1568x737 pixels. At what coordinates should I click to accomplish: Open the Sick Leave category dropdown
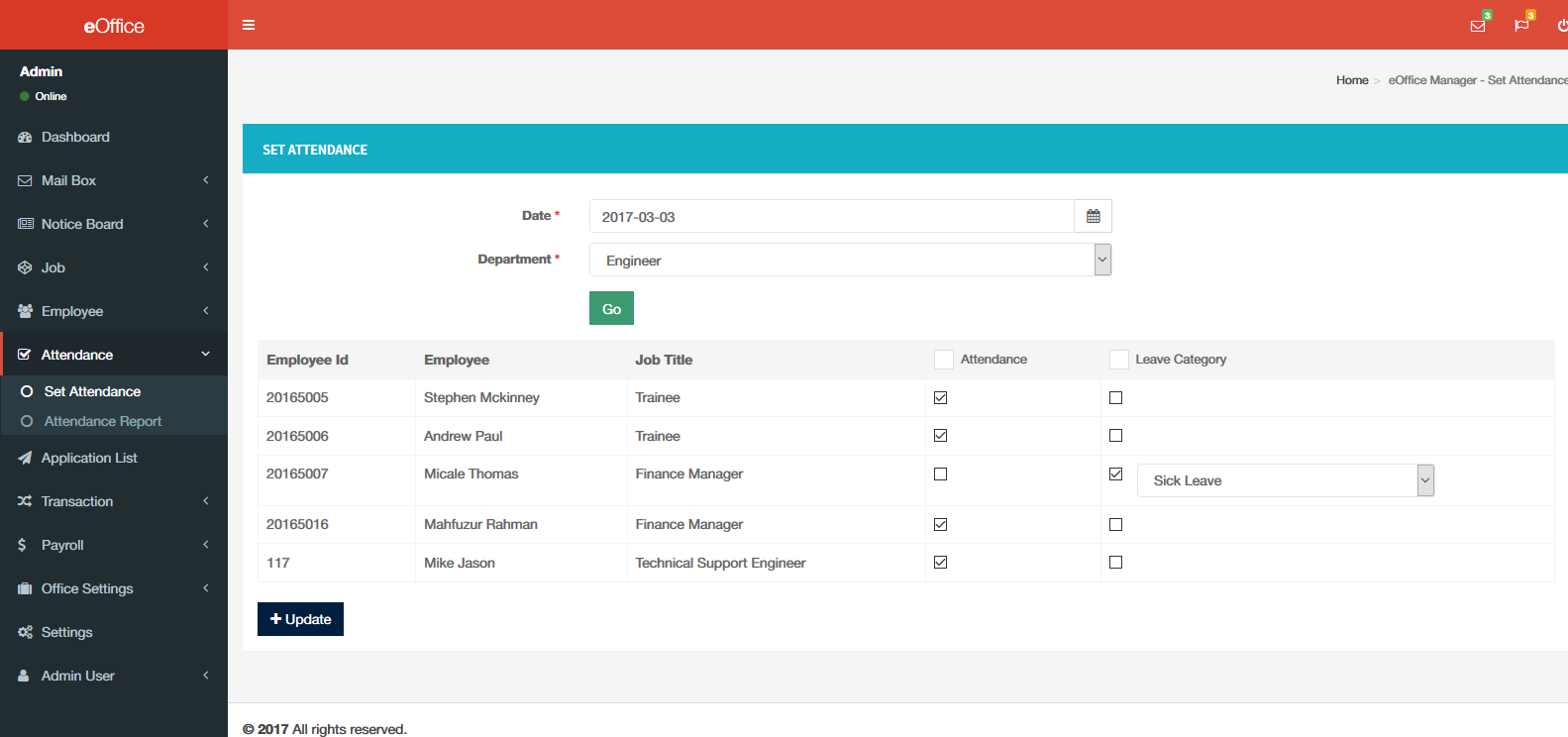[1285, 480]
